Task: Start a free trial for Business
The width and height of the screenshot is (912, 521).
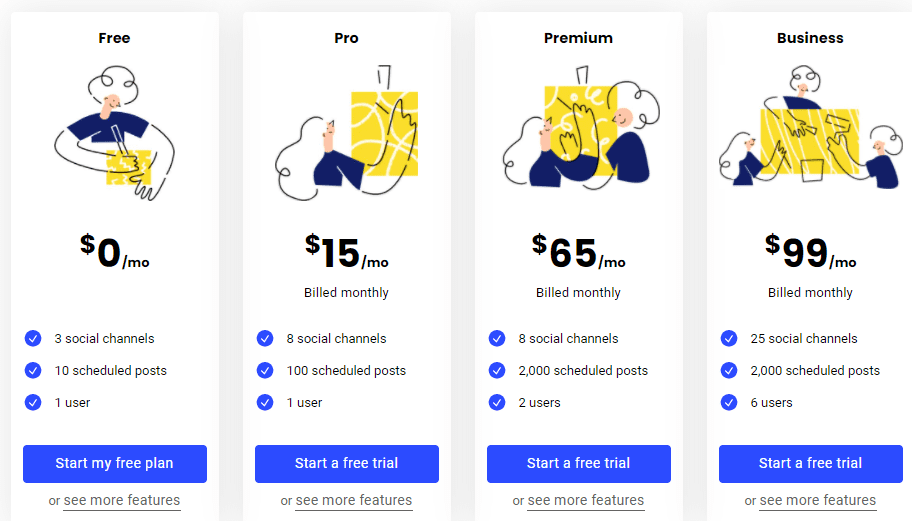Action: point(811,464)
